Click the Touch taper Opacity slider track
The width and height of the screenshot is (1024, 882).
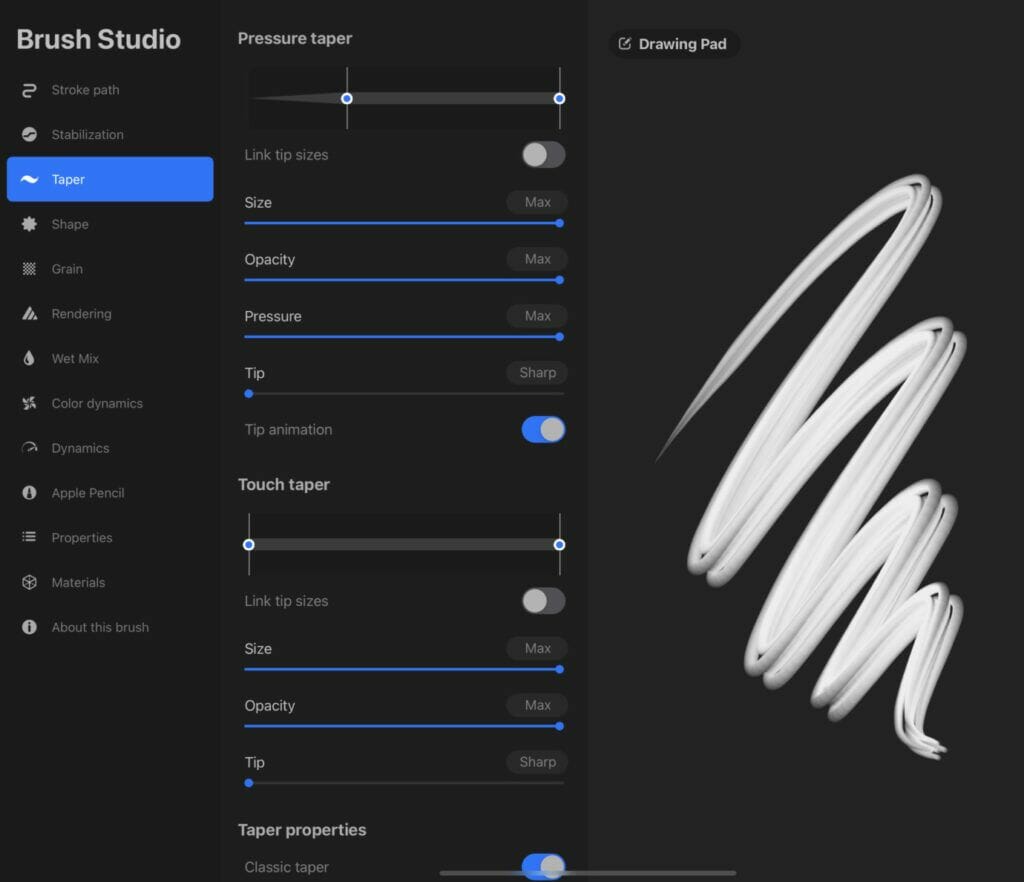(404, 726)
